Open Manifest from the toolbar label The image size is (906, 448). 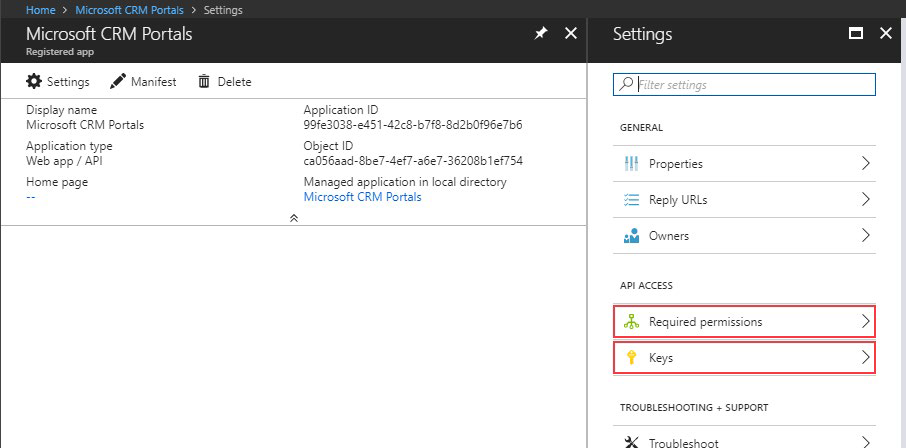click(x=154, y=82)
